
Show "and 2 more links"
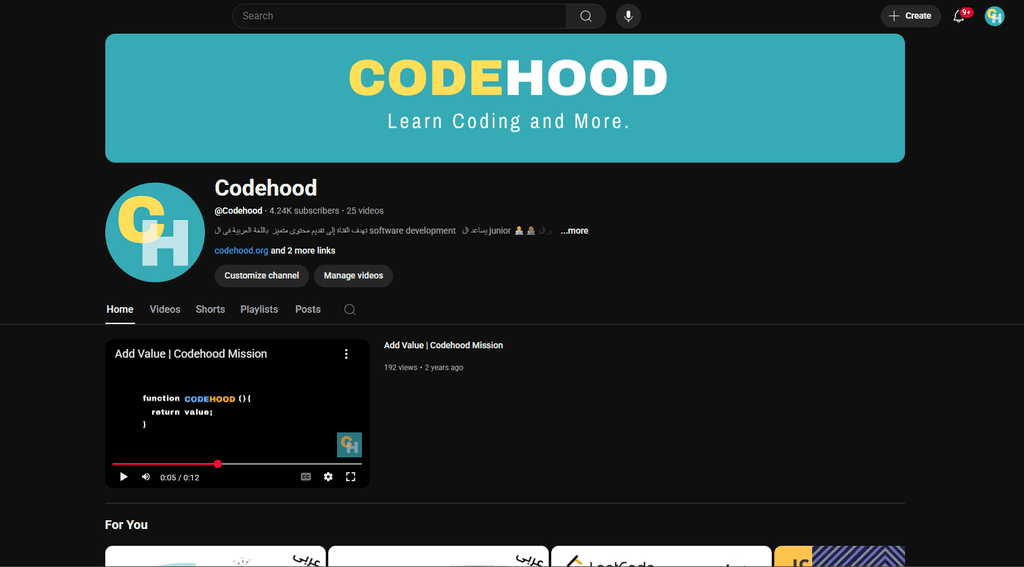tap(303, 250)
